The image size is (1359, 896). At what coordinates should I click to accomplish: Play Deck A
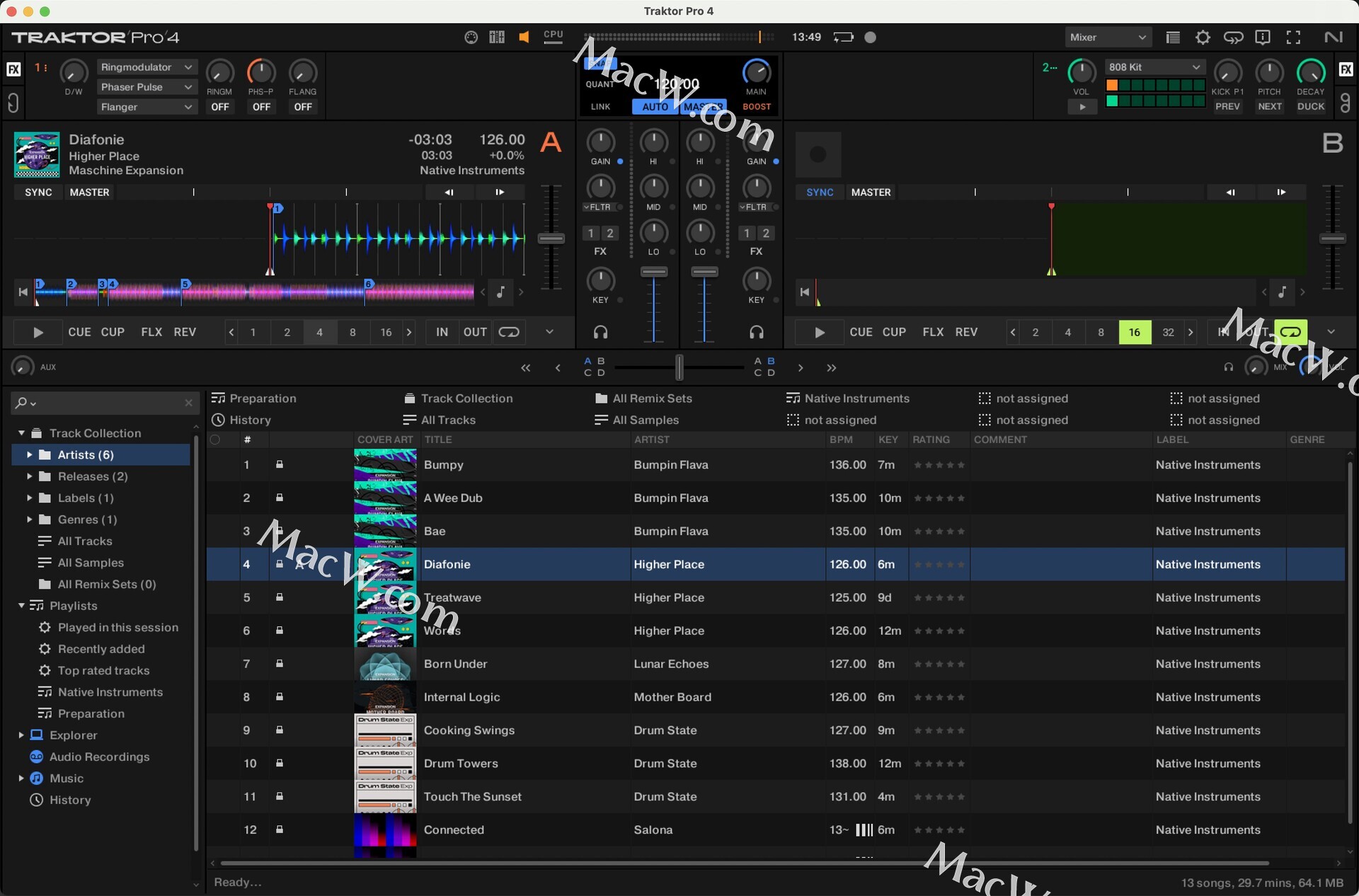[38, 332]
